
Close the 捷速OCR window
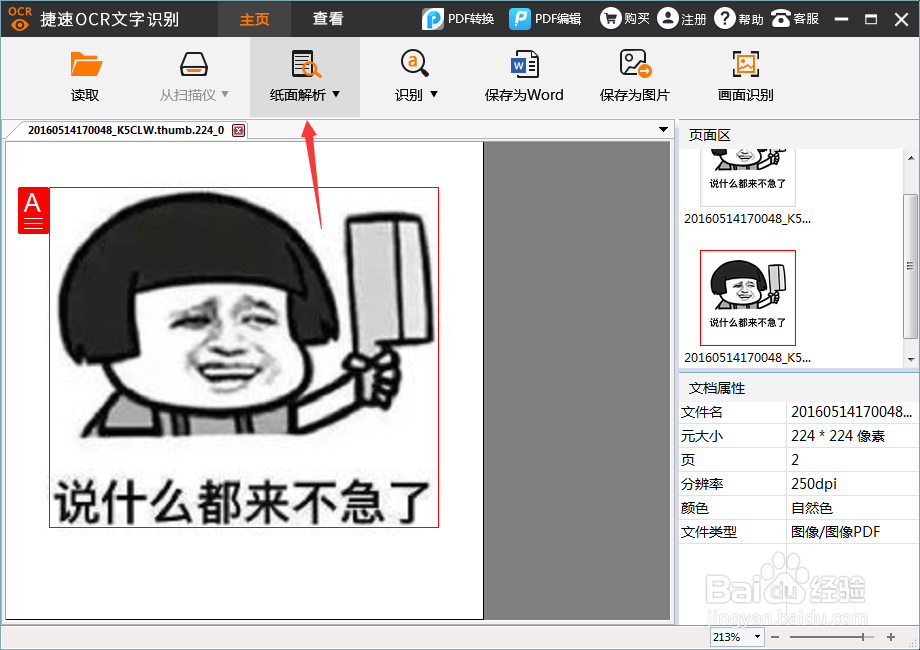[902, 19]
